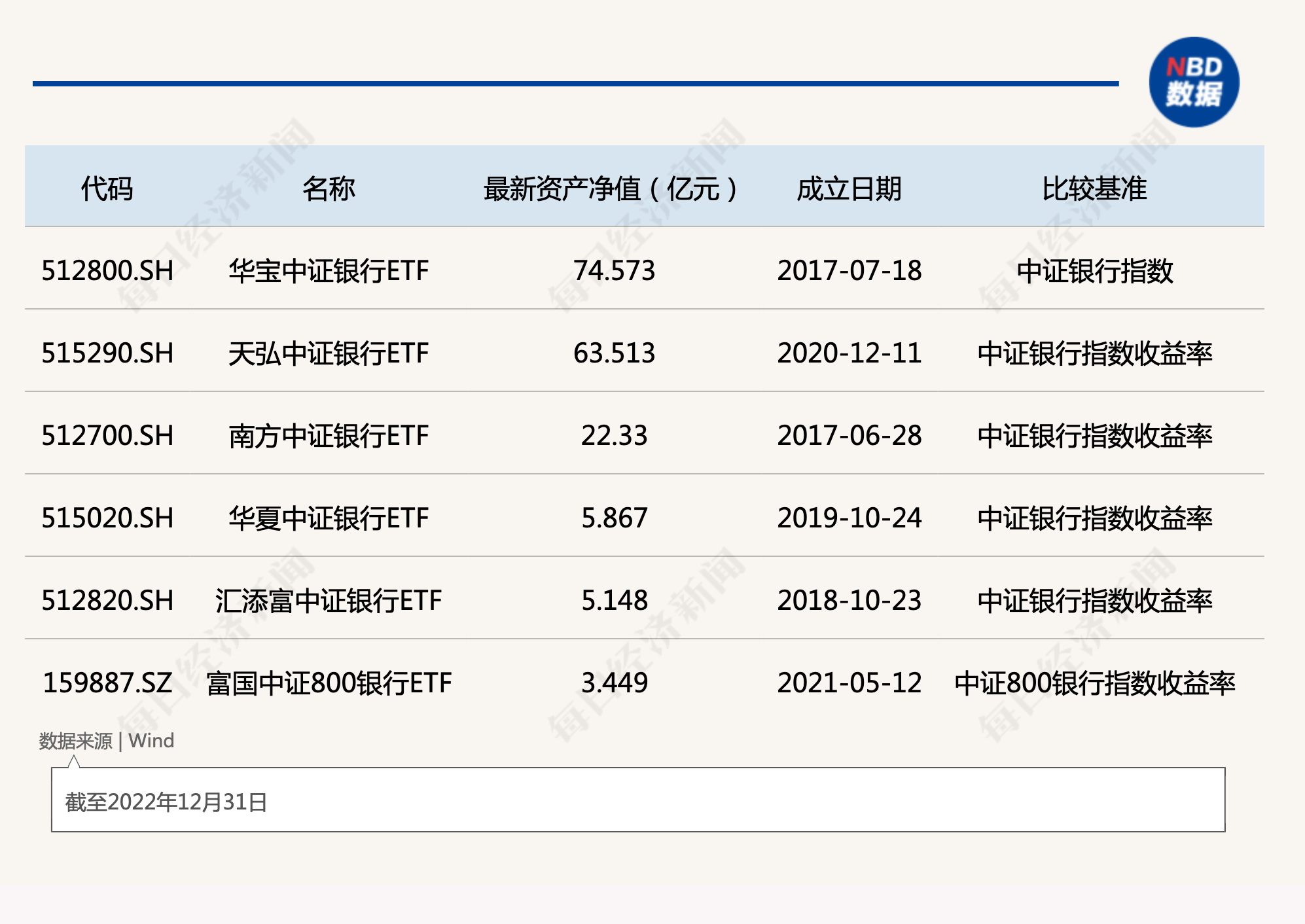The width and height of the screenshot is (1305, 924).
Task: Click the benchmark cell in the 512700.SH row
Action: pyautogui.click(x=1095, y=435)
